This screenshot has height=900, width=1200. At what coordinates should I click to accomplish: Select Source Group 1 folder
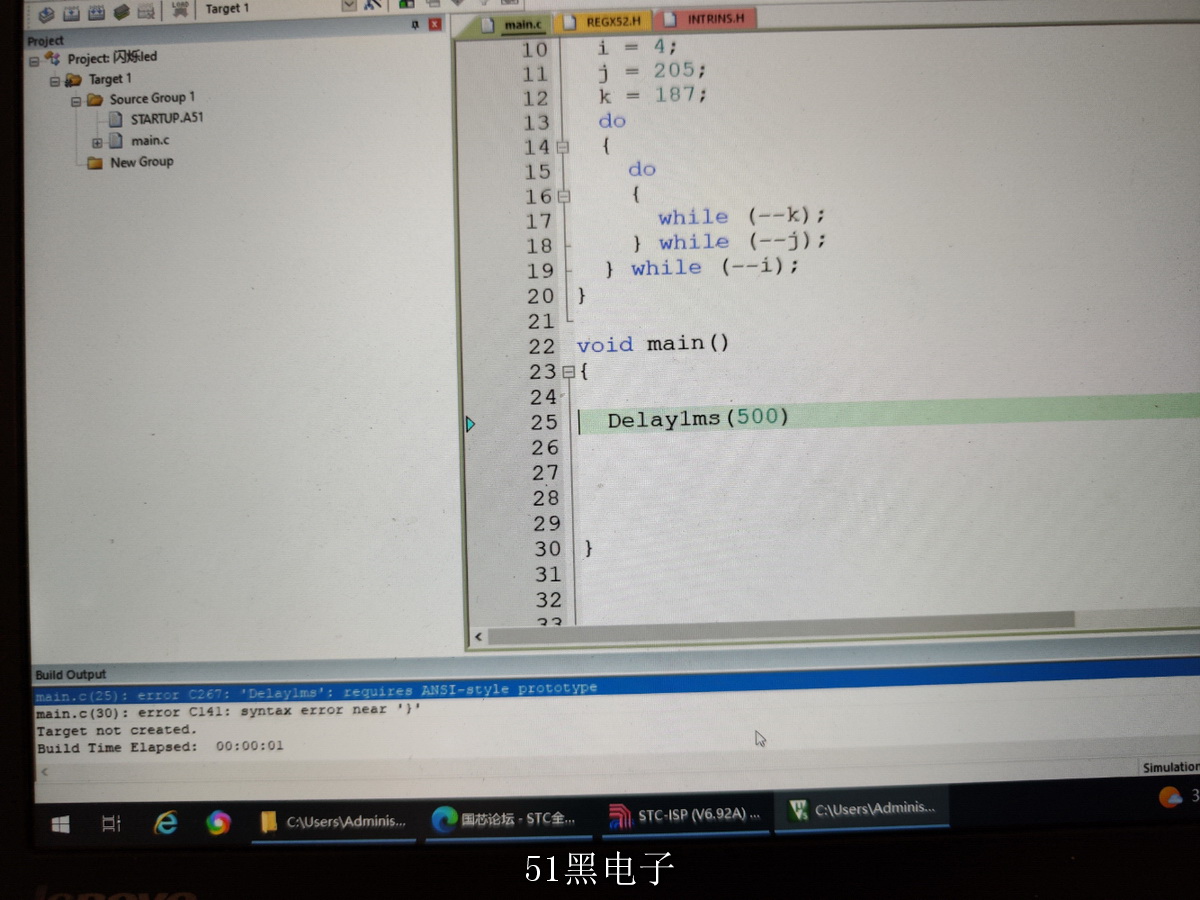[152, 98]
